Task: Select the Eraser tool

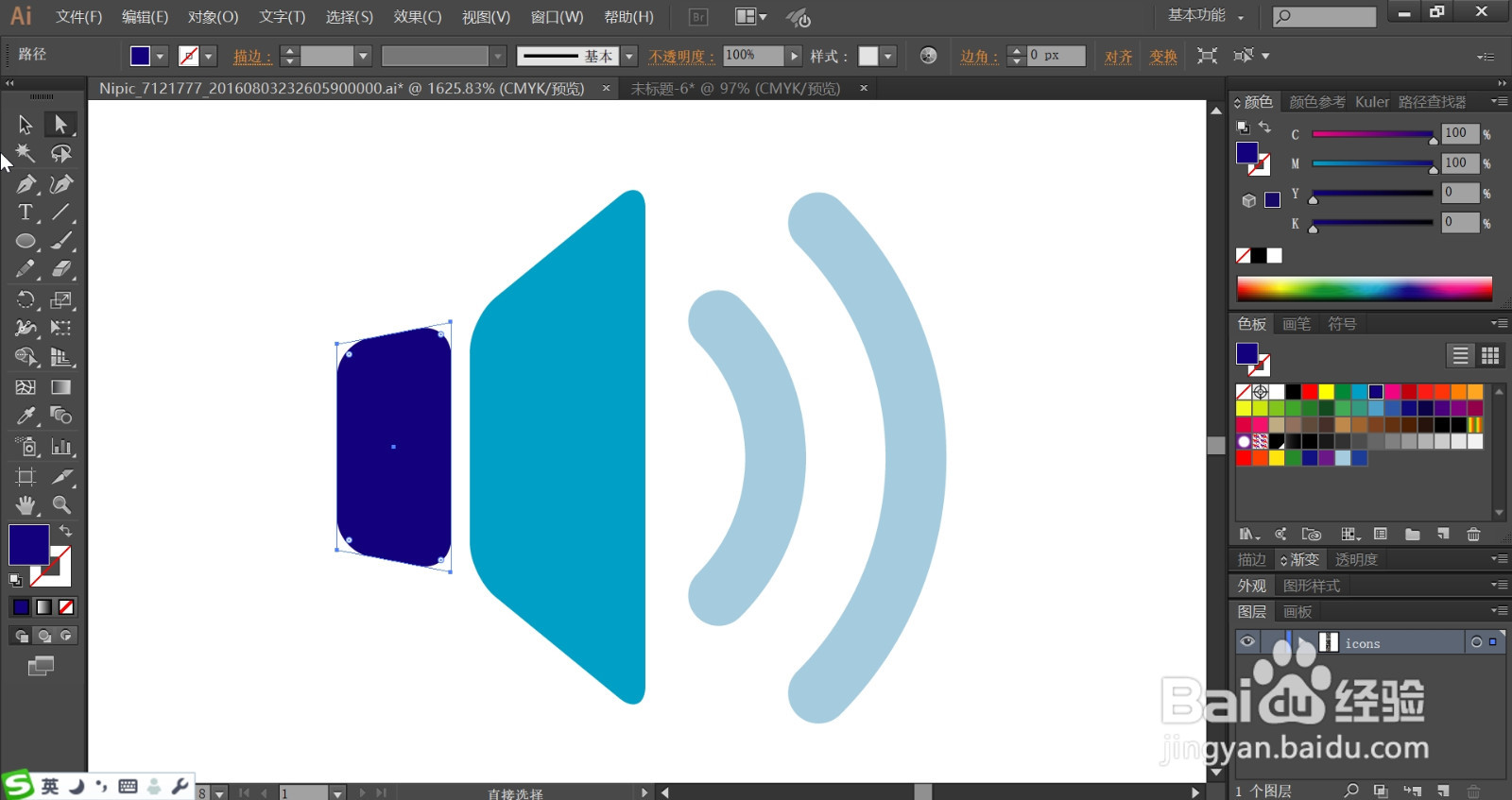Action: pyautogui.click(x=60, y=269)
